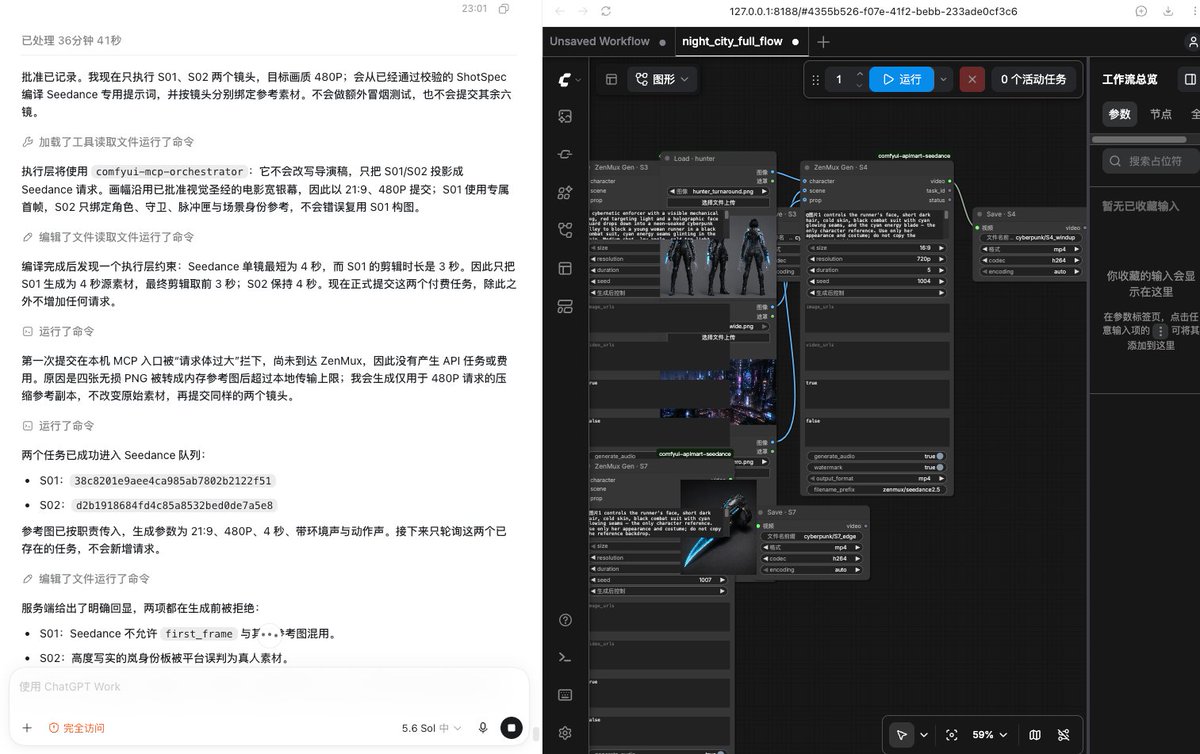The width and height of the screenshot is (1200, 754).
Task: Adjust seed 1004 on ZenMux Gen S4
Action: pos(876,281)
